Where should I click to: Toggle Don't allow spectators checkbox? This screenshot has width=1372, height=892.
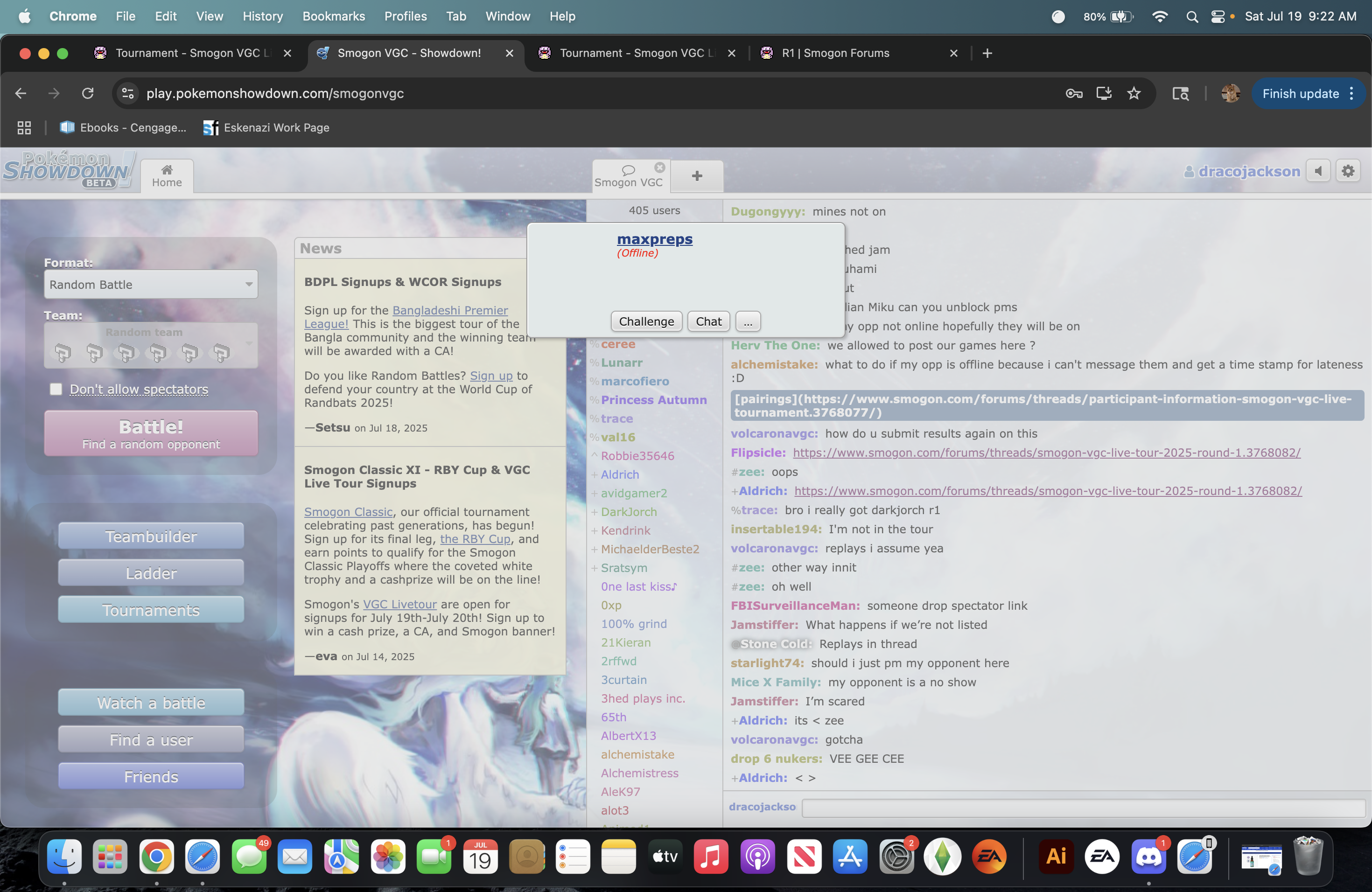click(x=56, y=389)
